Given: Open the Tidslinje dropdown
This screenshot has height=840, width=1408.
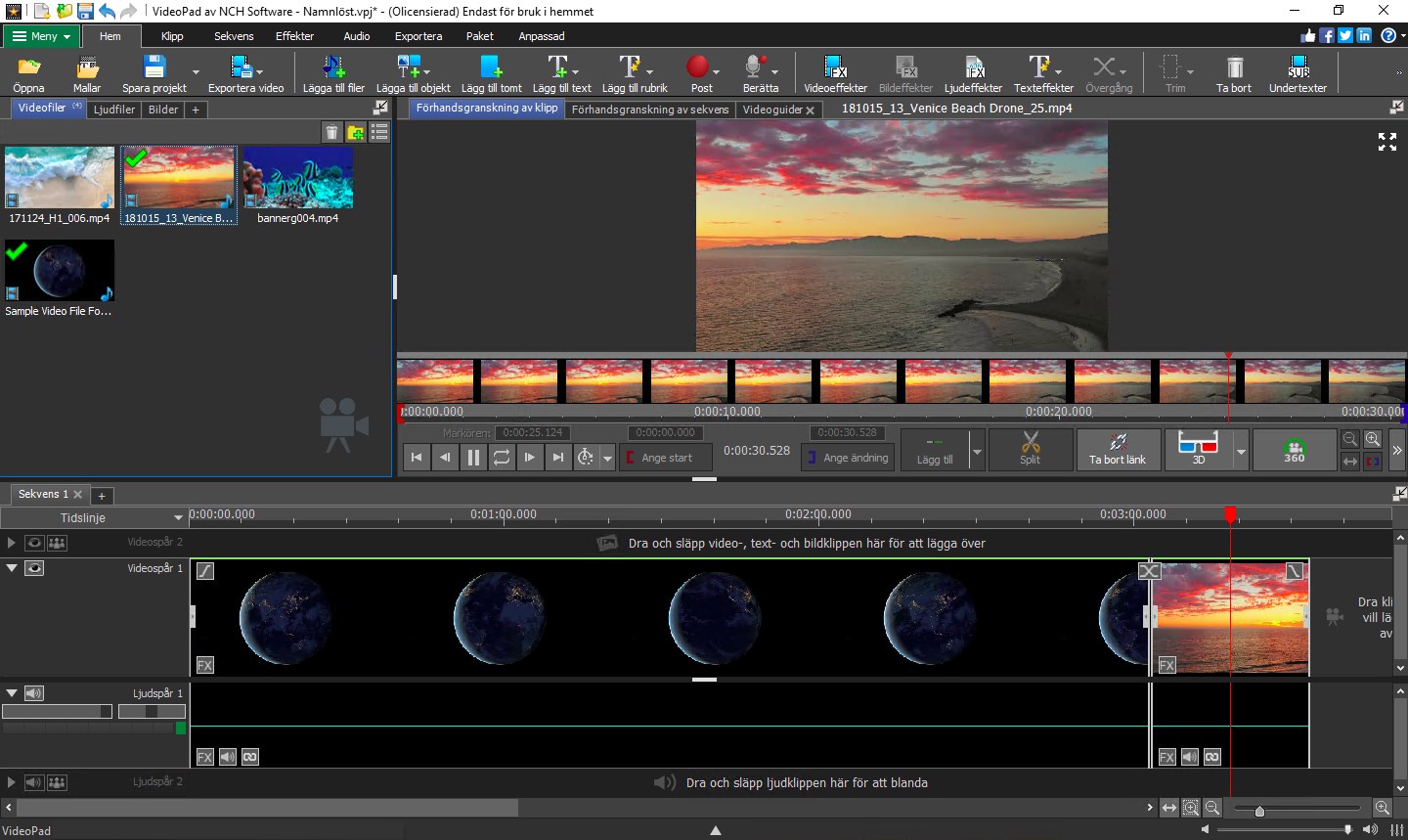Looking at the screenshot, I should [178, 517].
